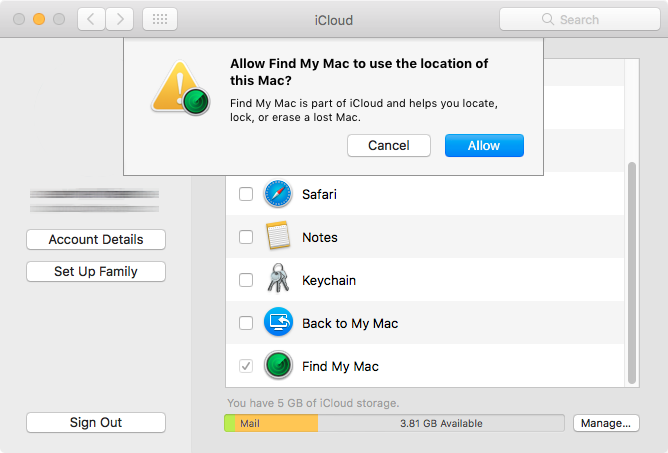Allow Find My Mac to use location
668x453 pixels.
484,146
